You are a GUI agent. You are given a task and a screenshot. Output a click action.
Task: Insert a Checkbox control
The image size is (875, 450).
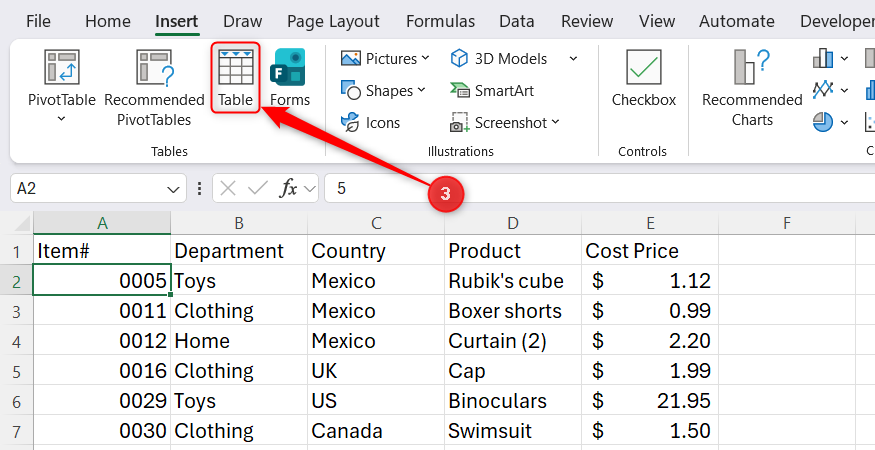click(x=644, y=78)
